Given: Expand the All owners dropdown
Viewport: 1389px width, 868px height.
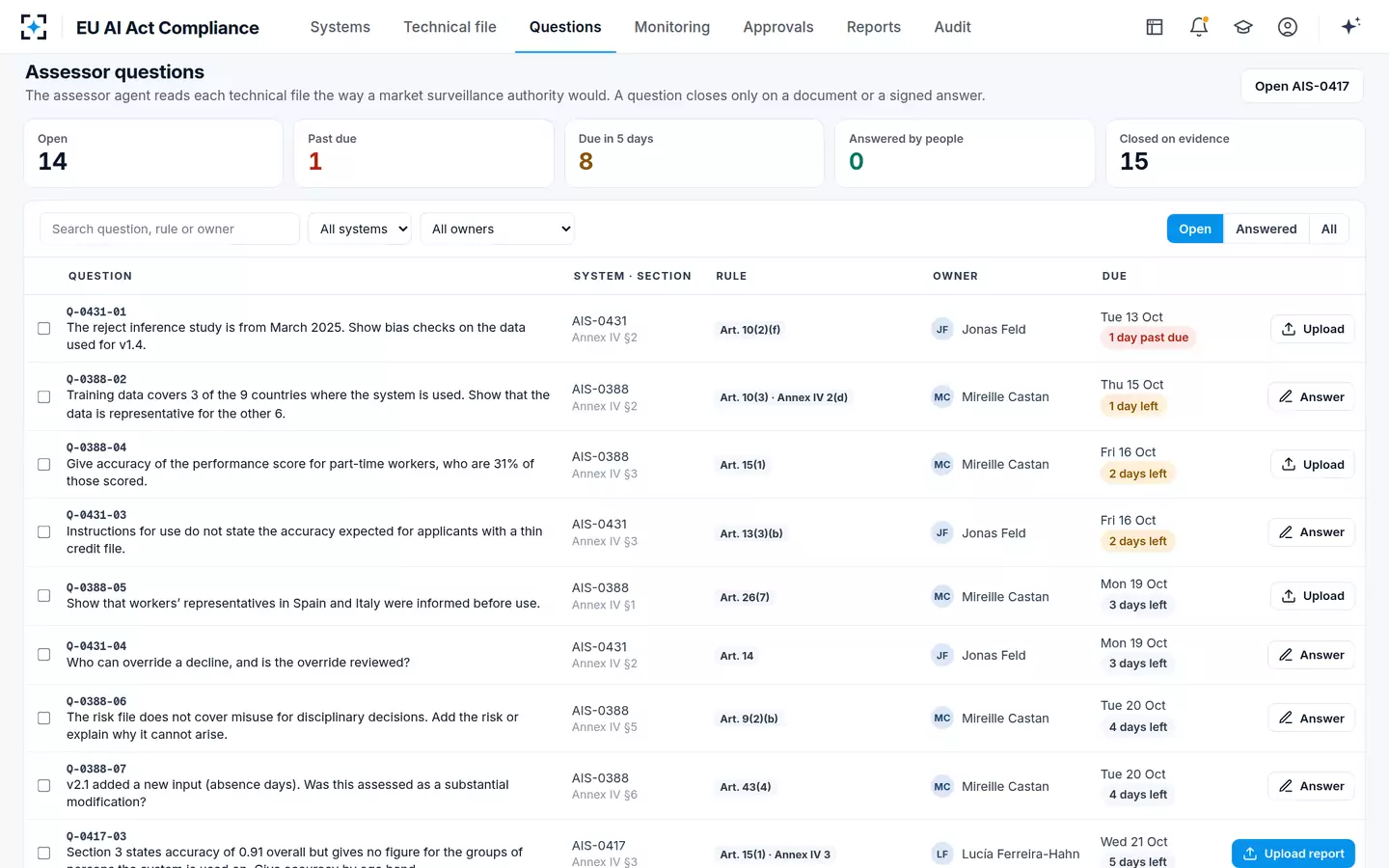Looking at the screenshot, I should tap(498, 229).
